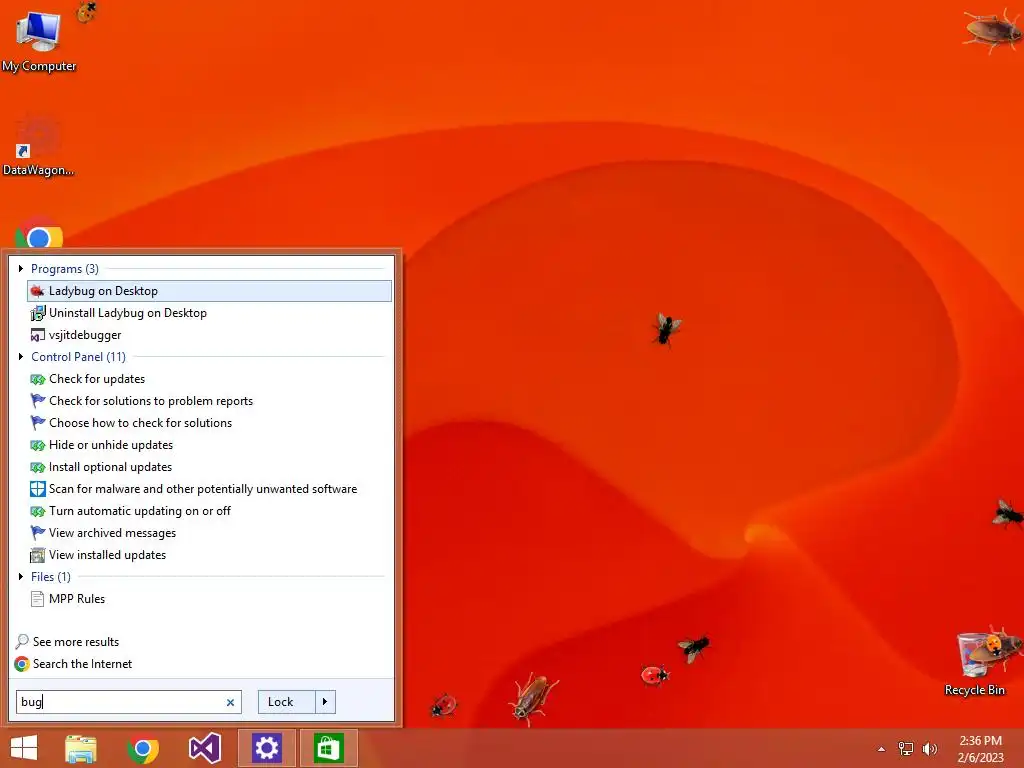The height and width of the screenshot is (768, 1024).
Task: Select the My Computer desktop icon
Action: tap(39, 40)
